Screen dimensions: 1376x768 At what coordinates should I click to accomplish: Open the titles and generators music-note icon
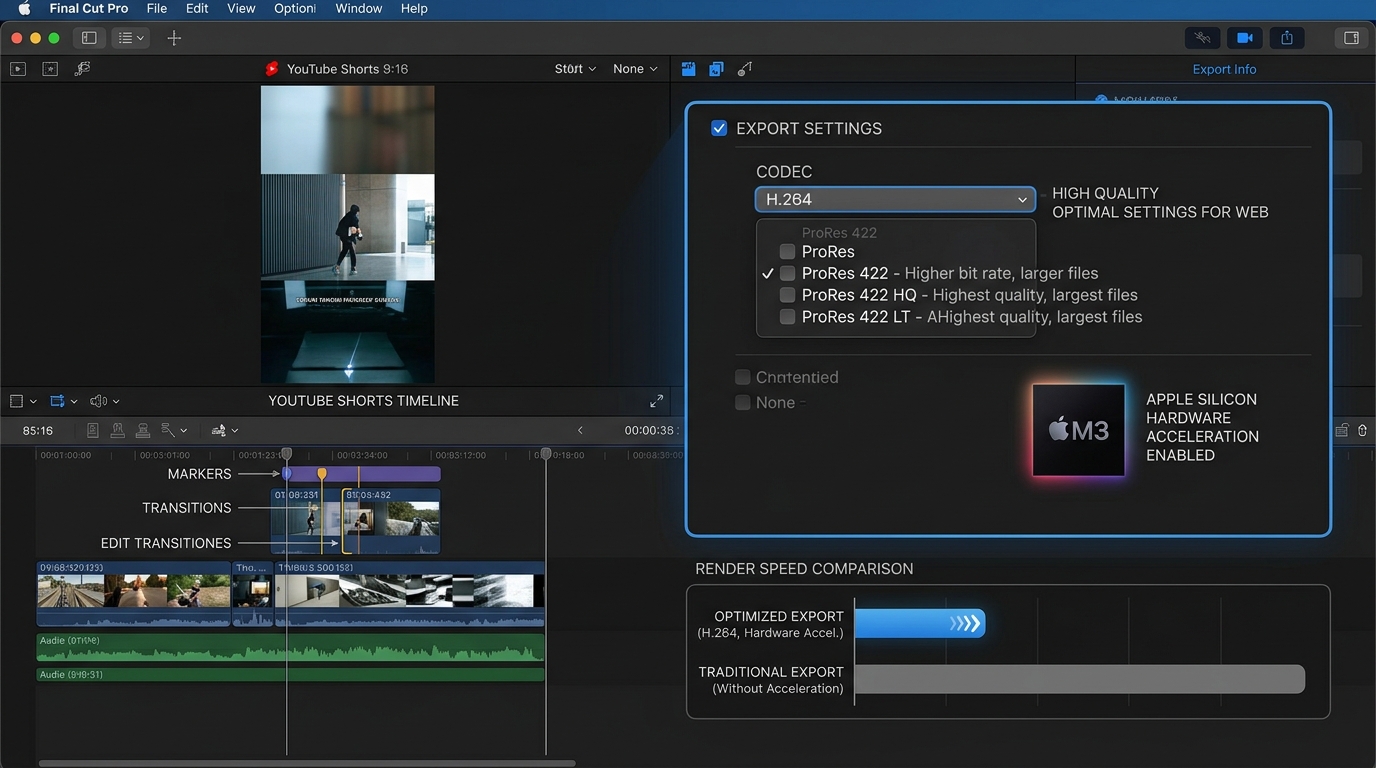(83, 69)
